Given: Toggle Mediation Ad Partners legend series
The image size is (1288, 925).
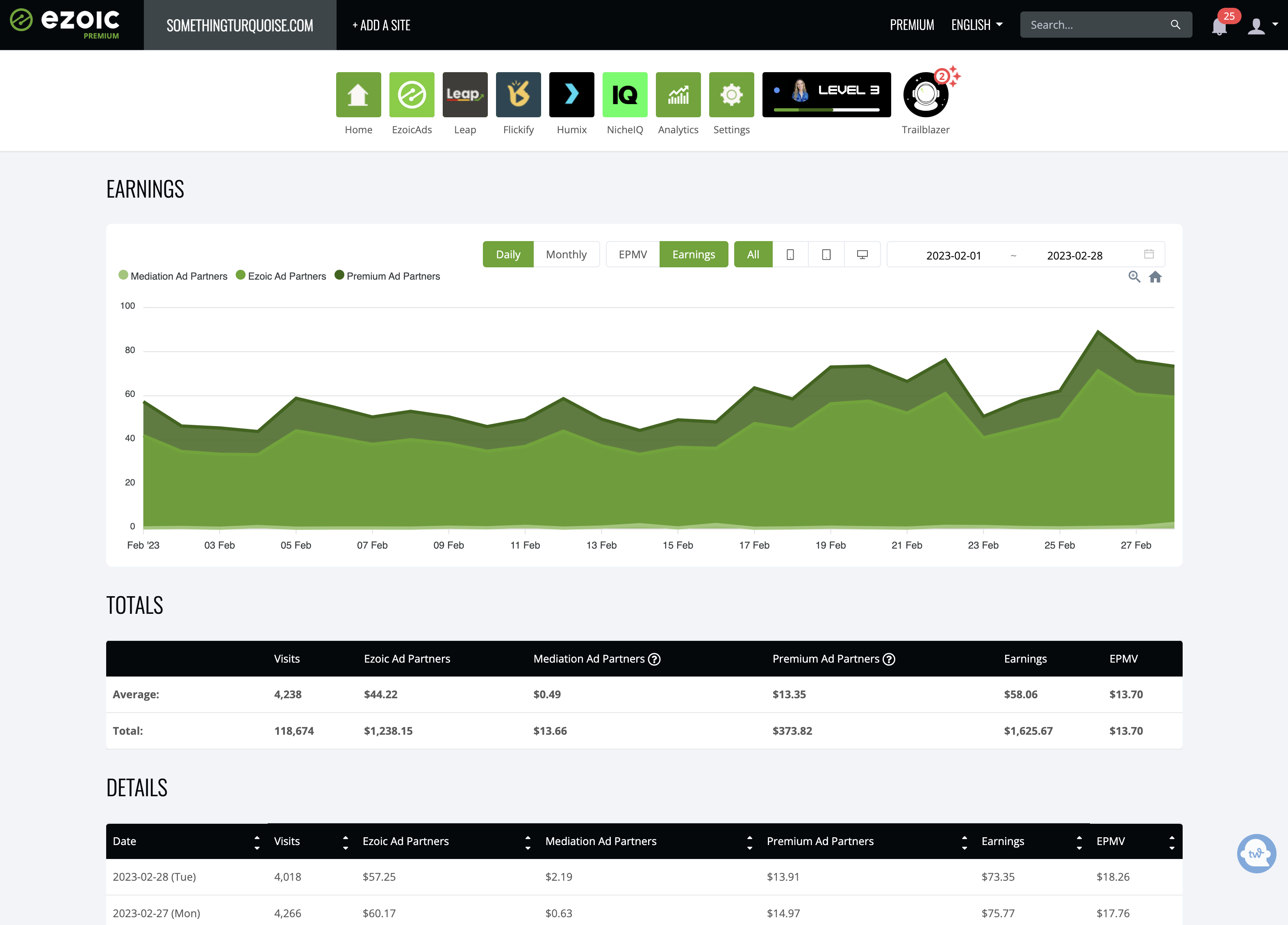Looking at the screenshot, I should click(173, 276).
